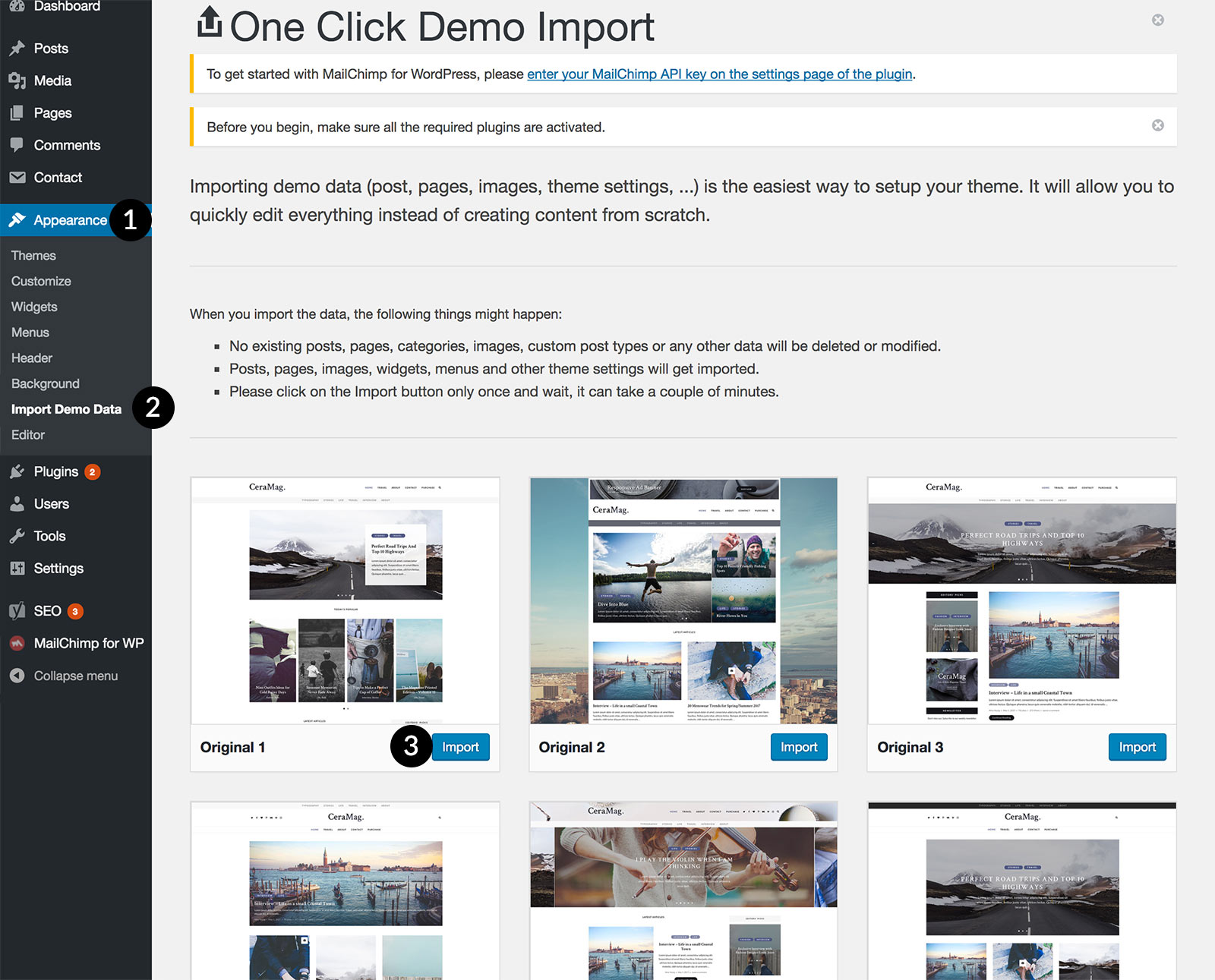Screen dimensions: 1215x980
Task: Open the Themes submenu entry
Action: pyautogui.click(x=33, y=255)
